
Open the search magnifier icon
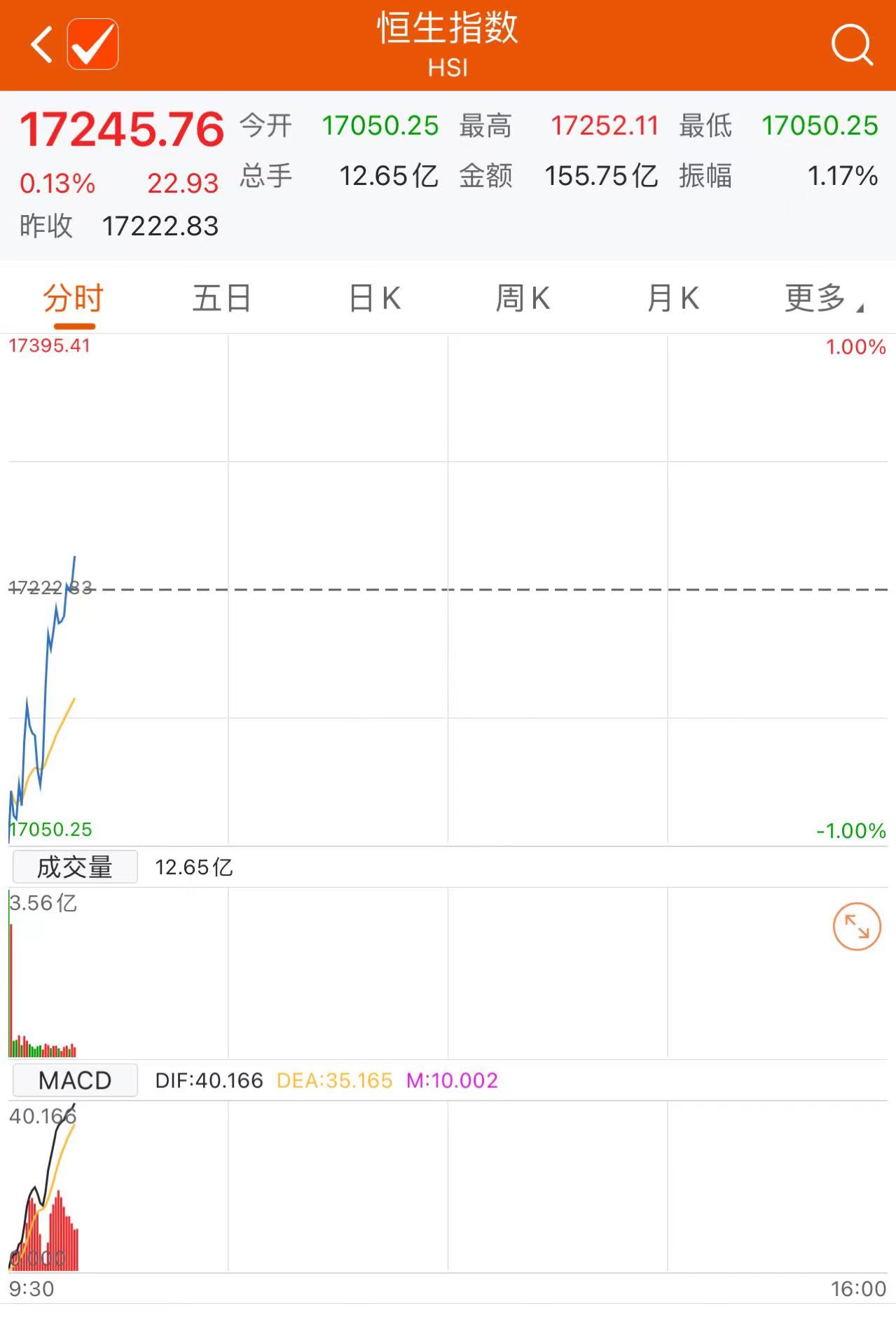[x=851, y=45]
